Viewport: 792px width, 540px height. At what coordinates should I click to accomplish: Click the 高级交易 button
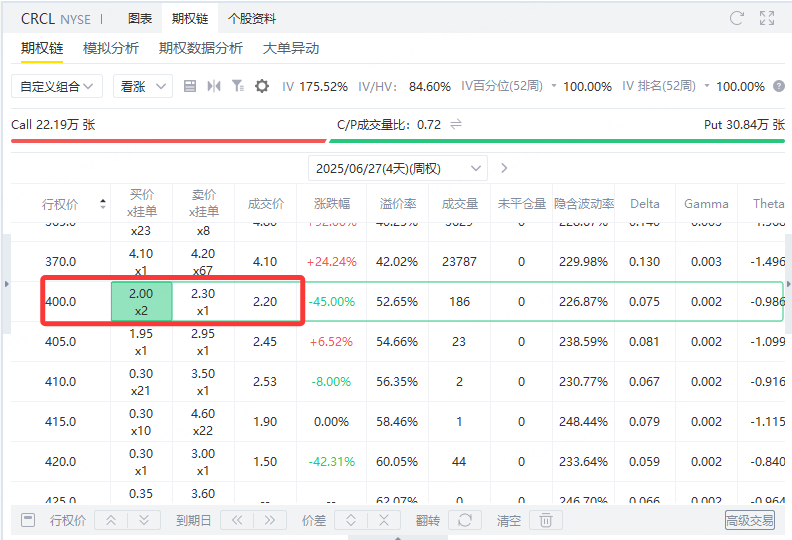tap(750, 520)
